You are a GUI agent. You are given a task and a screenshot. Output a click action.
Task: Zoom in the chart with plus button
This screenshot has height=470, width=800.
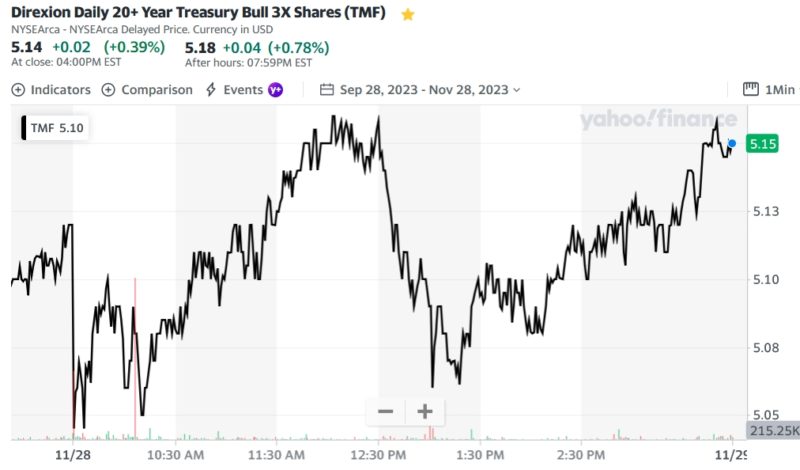[x=424, y=411]
